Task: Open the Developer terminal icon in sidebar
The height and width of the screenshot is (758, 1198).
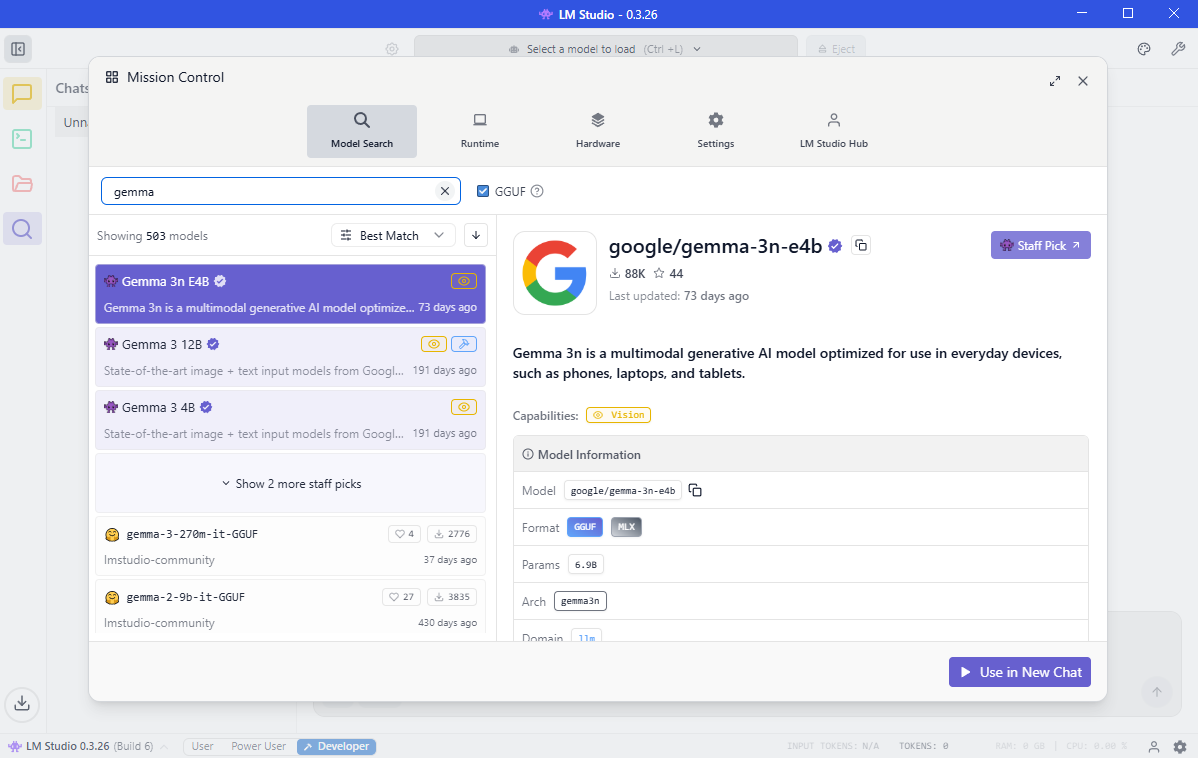Action: pyautogui.click(x=22, y=139)
